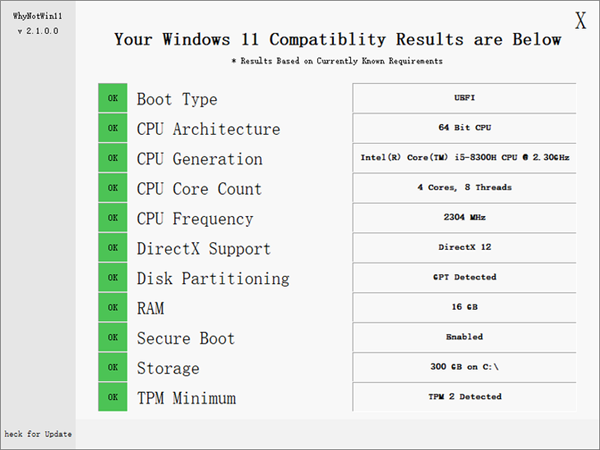Click the WhyNotWin11 app name label
The height and width of the screenshot is (450, 600).
37,16
